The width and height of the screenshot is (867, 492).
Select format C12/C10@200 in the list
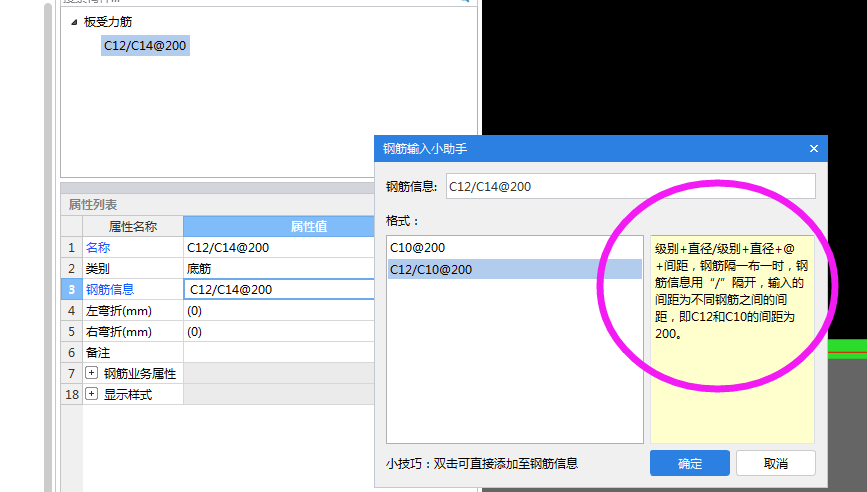tap(515, 269)
